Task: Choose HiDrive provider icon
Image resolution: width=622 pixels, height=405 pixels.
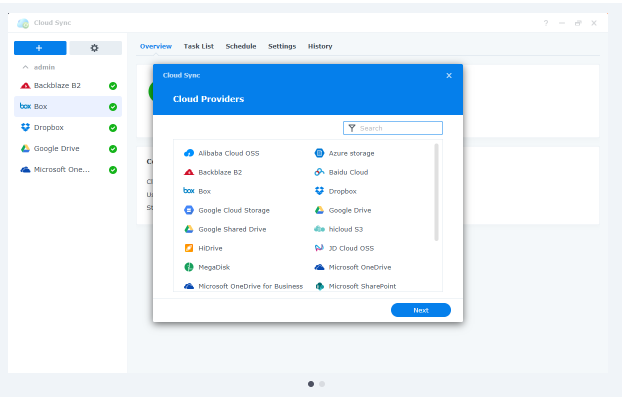Action: click(x=188, y=248)
